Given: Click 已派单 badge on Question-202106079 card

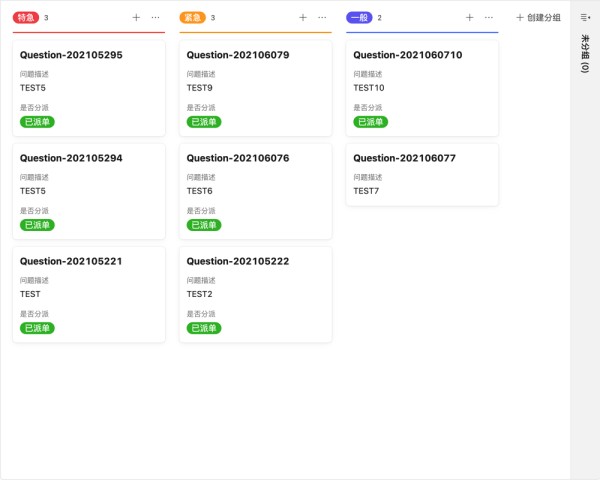Looking at the screenshot, I should click(x=204, y=122).
